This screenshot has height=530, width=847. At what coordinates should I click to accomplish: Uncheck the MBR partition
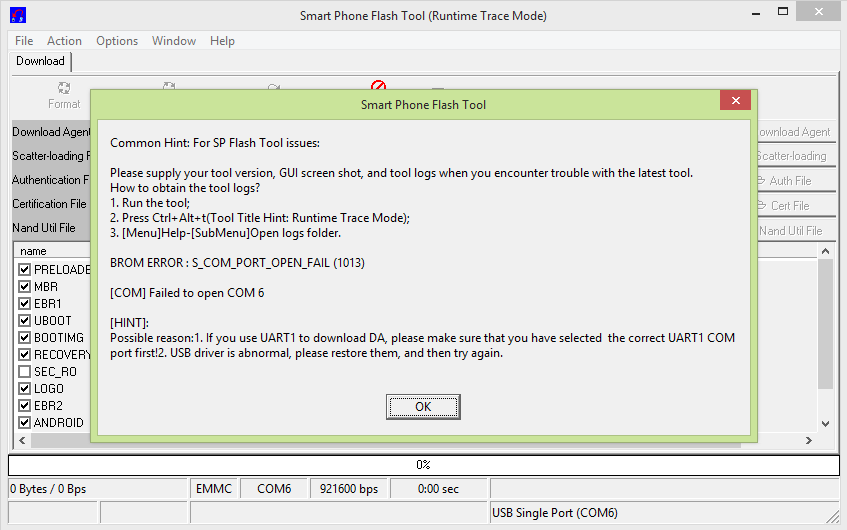tap(24, 286)
